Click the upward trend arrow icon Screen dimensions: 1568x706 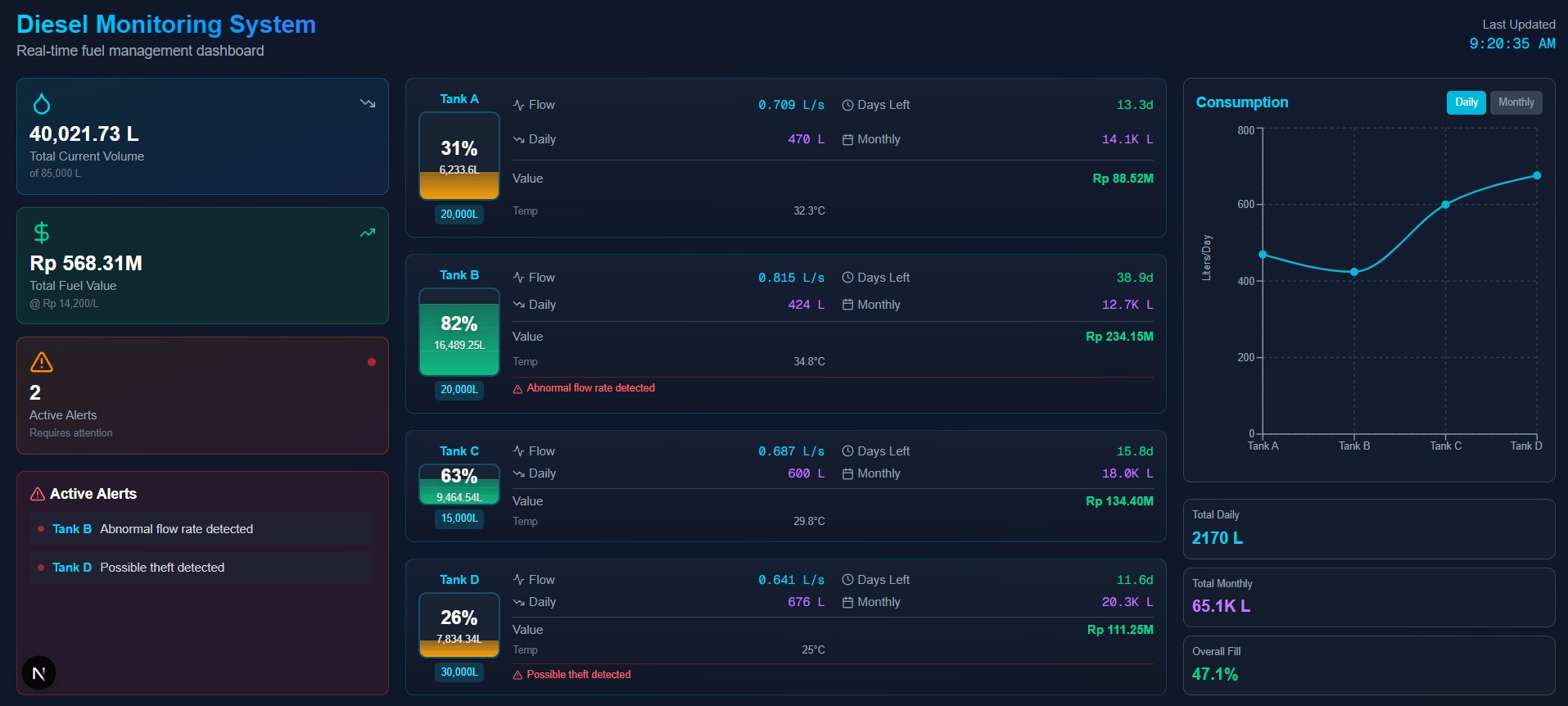(x=368, y=233)
